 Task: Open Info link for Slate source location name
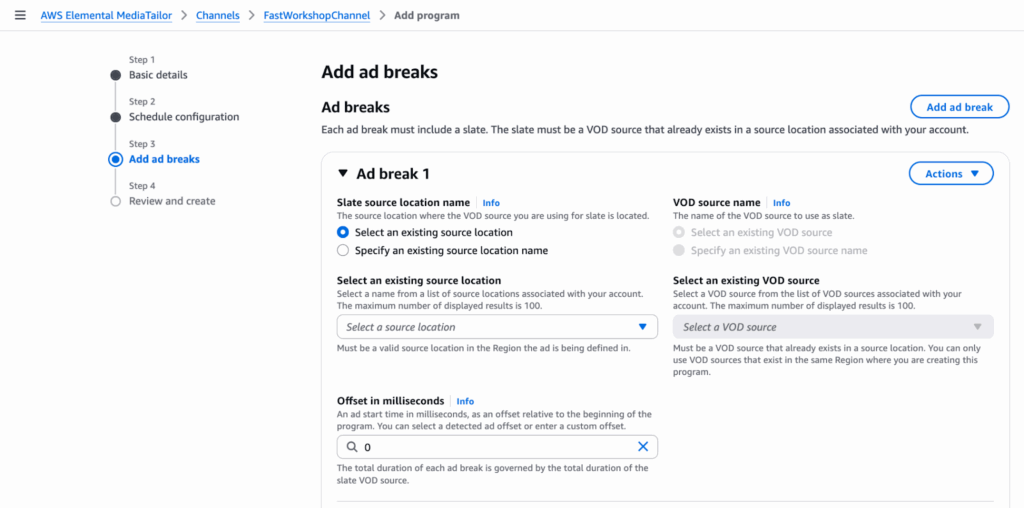click(x=491, y=203)
